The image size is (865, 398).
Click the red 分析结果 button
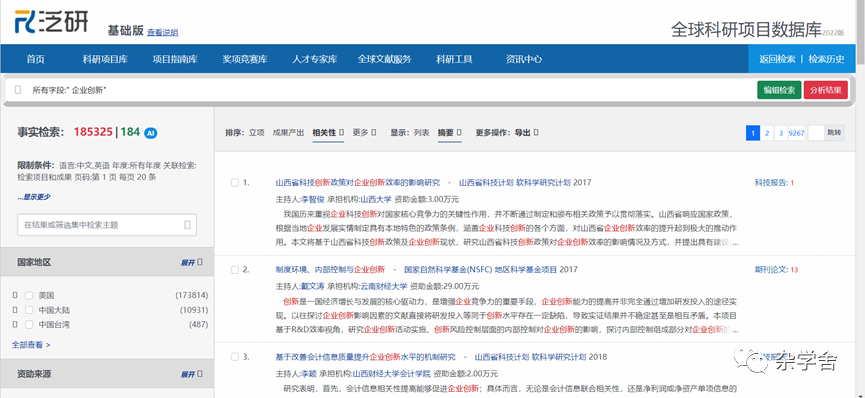pos(826,90)
